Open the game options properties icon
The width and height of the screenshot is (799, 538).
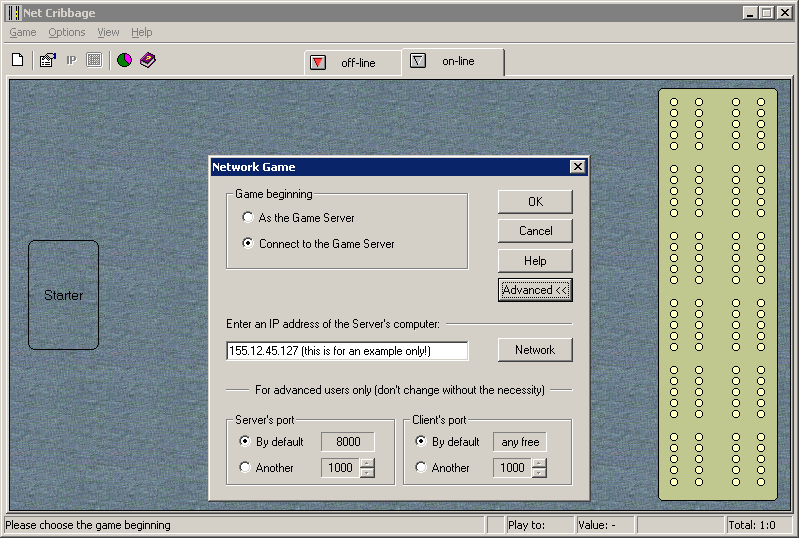pyautogui.click(x=47, y=60)
